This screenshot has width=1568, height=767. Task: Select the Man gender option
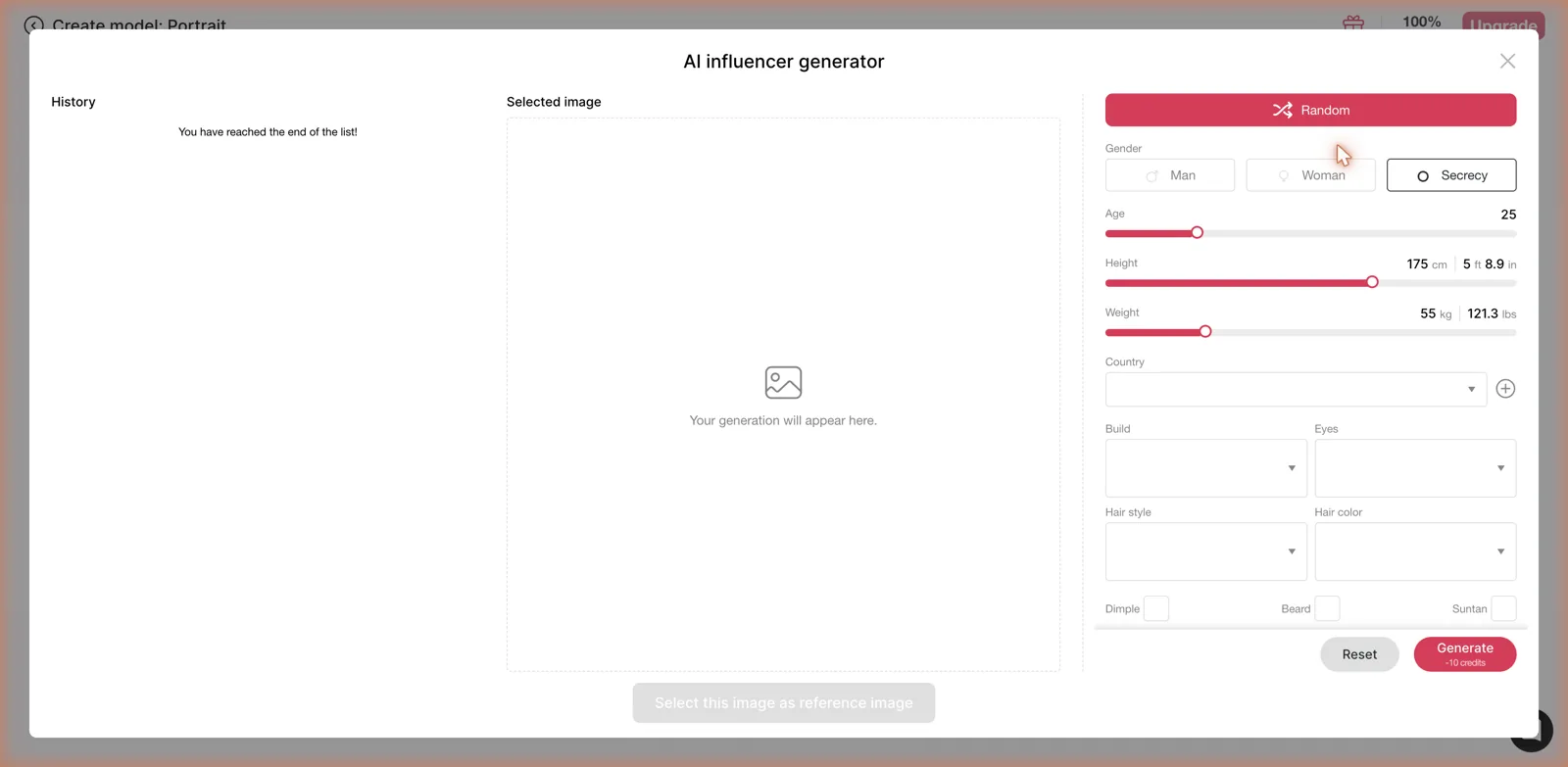point(1170,175)
